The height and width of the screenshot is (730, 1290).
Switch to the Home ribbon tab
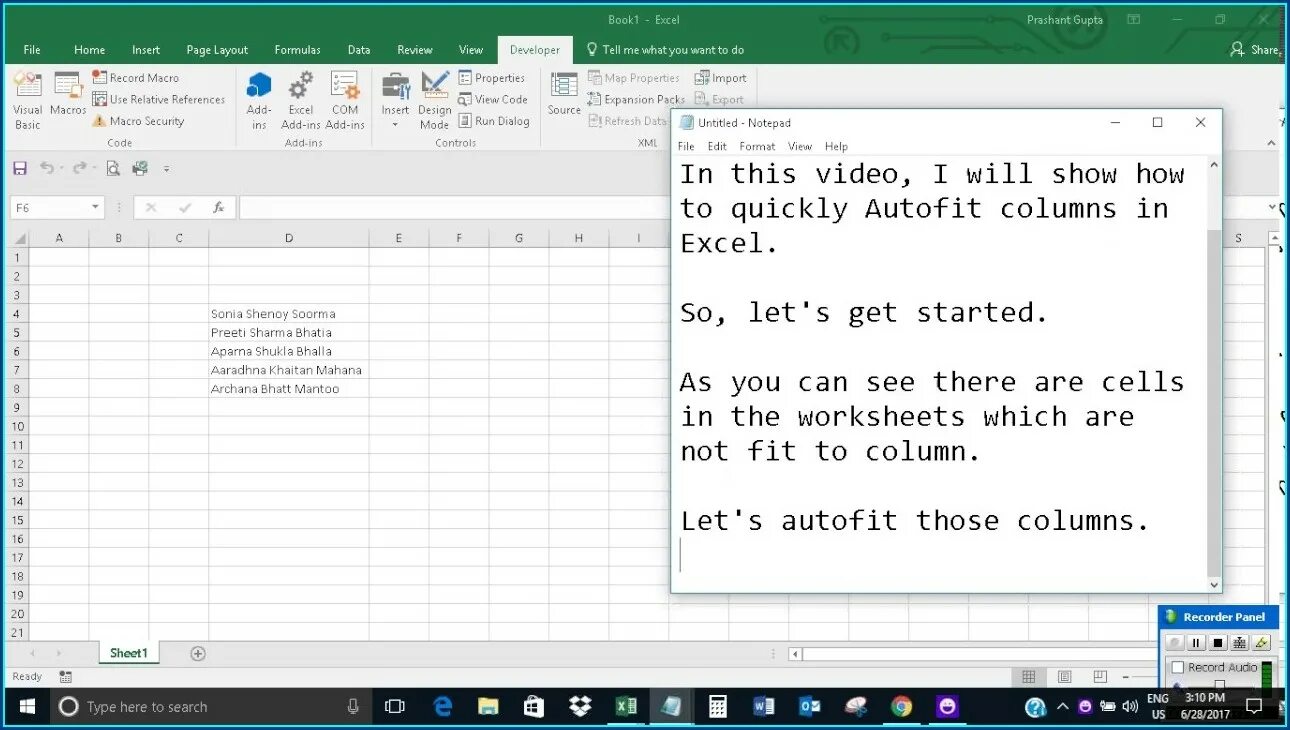click(x=89, y=50)
